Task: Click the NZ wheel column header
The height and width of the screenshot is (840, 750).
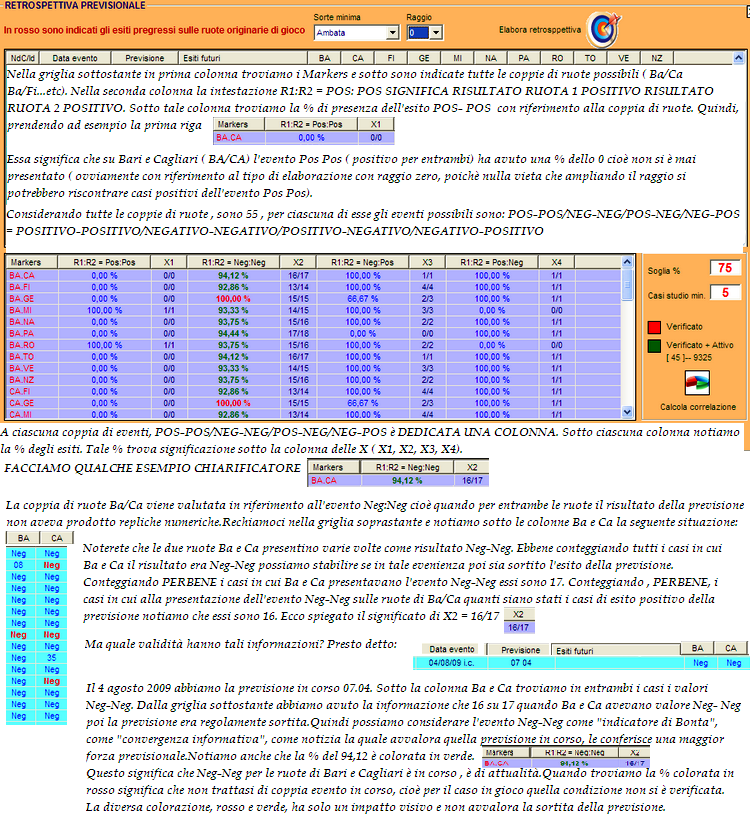Action: tap(657, 58)
